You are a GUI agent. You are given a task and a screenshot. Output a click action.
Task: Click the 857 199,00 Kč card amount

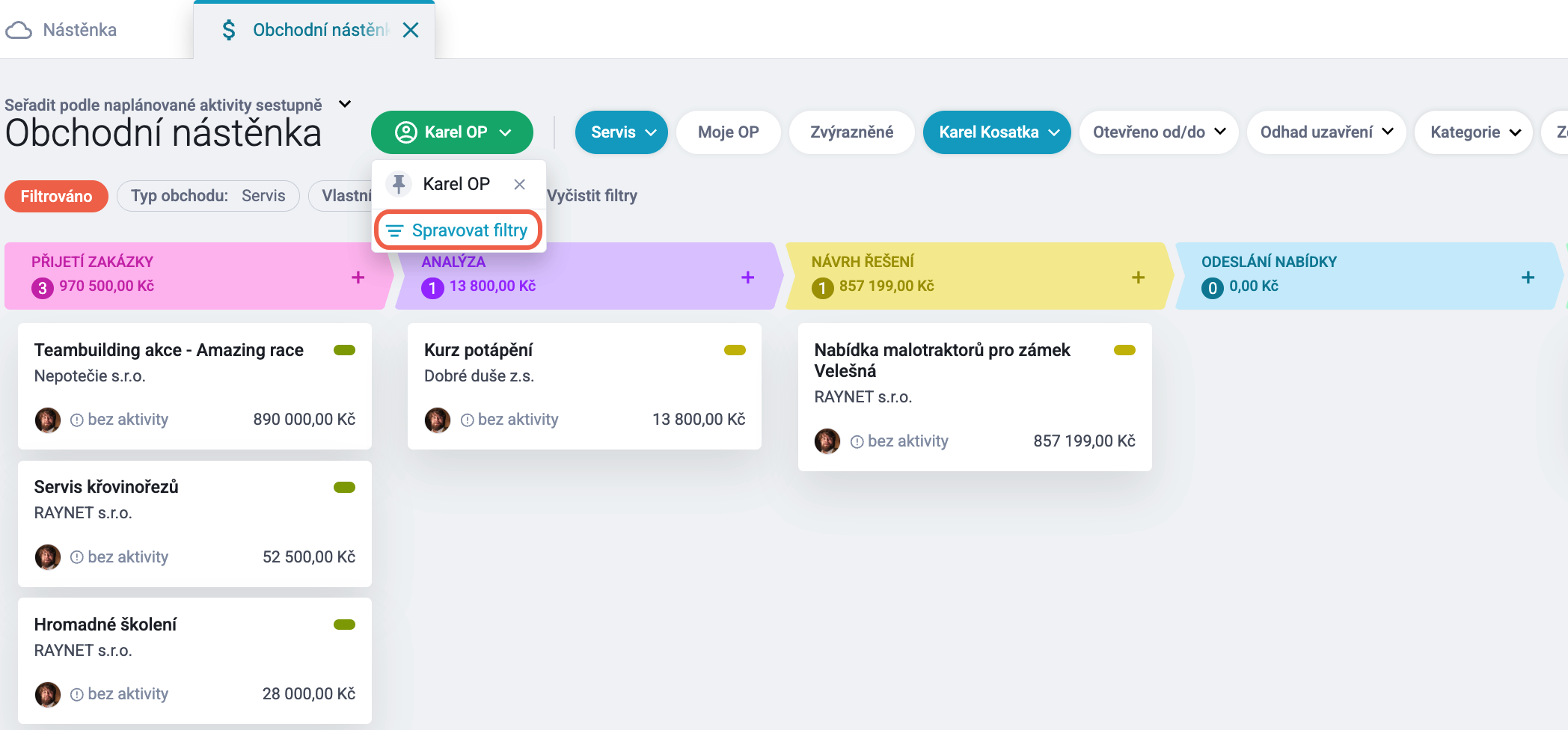coord(1085,441)
